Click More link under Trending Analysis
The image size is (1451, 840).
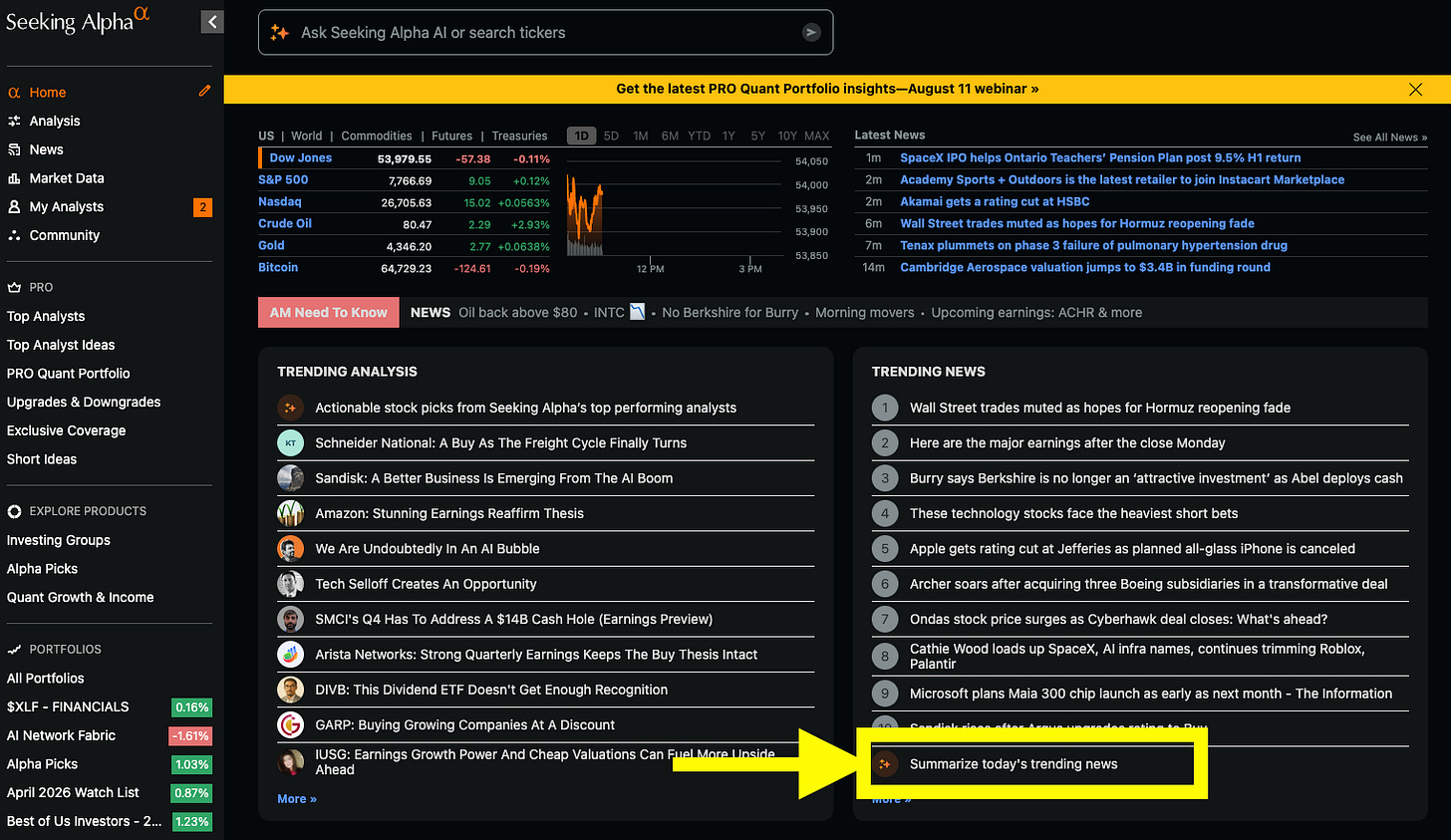point(297,799)
